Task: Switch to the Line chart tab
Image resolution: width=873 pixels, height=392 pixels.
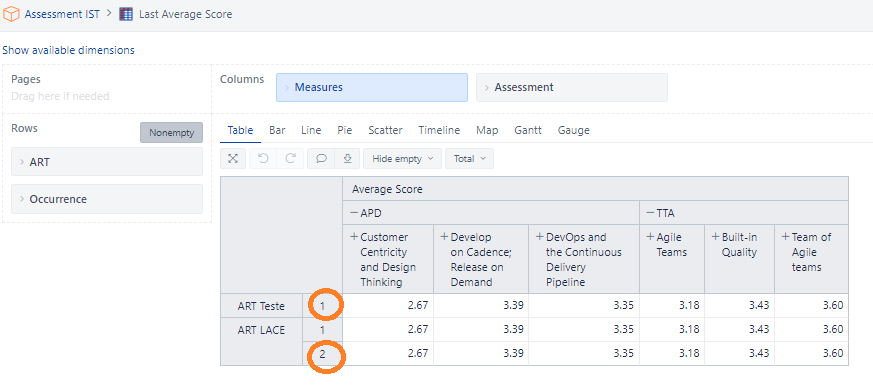Action: [311, 130]
